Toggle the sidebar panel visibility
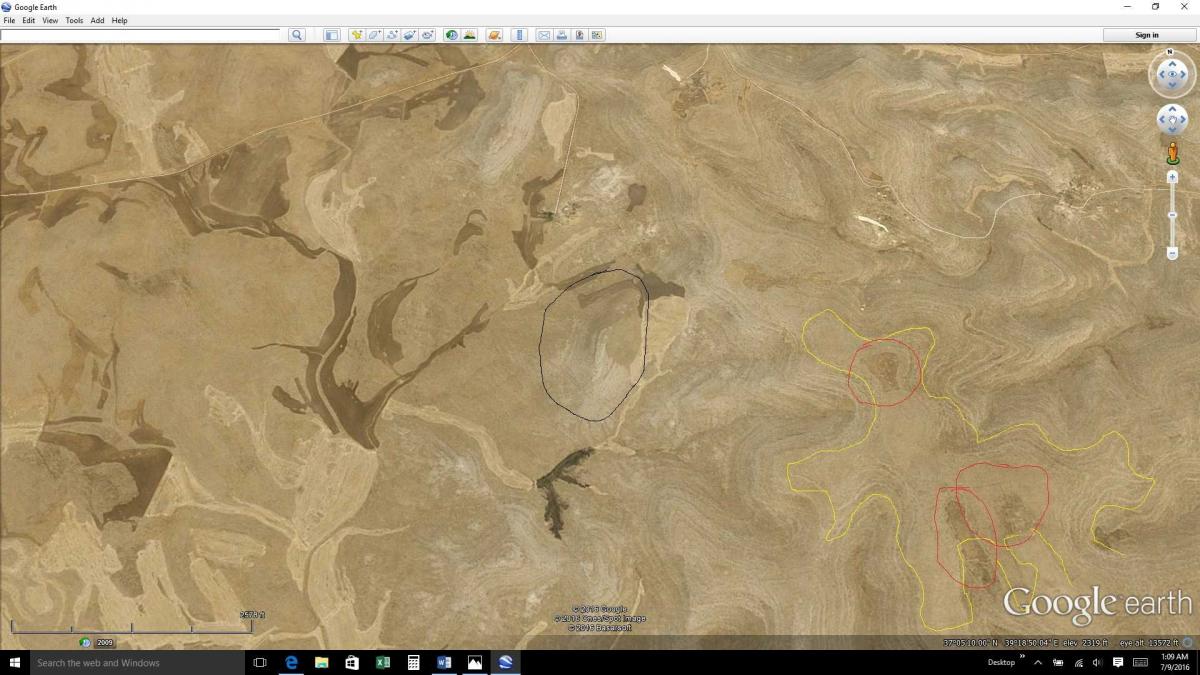1200x675 pixels. pyautogui.click(x=332, y=35)
